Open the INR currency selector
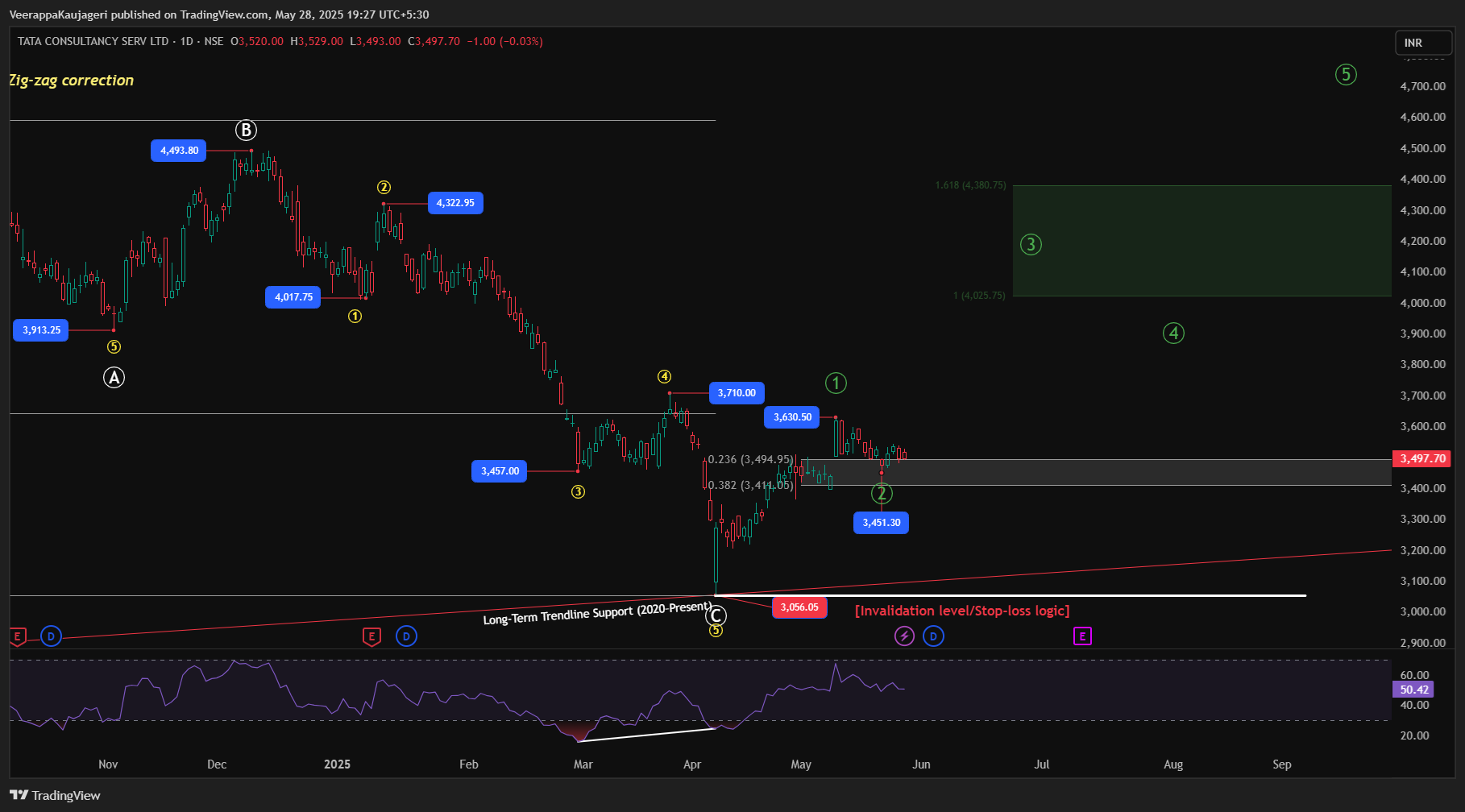Viewport: 1465px width, 812px height. point(1423,43)
